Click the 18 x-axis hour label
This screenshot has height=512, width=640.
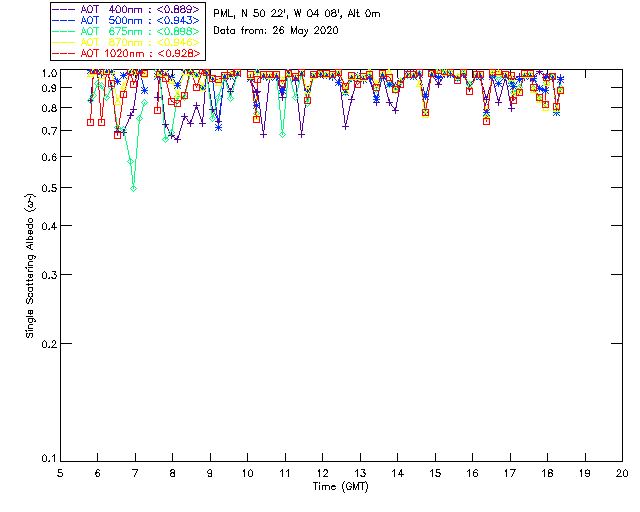tap(547, 473)
